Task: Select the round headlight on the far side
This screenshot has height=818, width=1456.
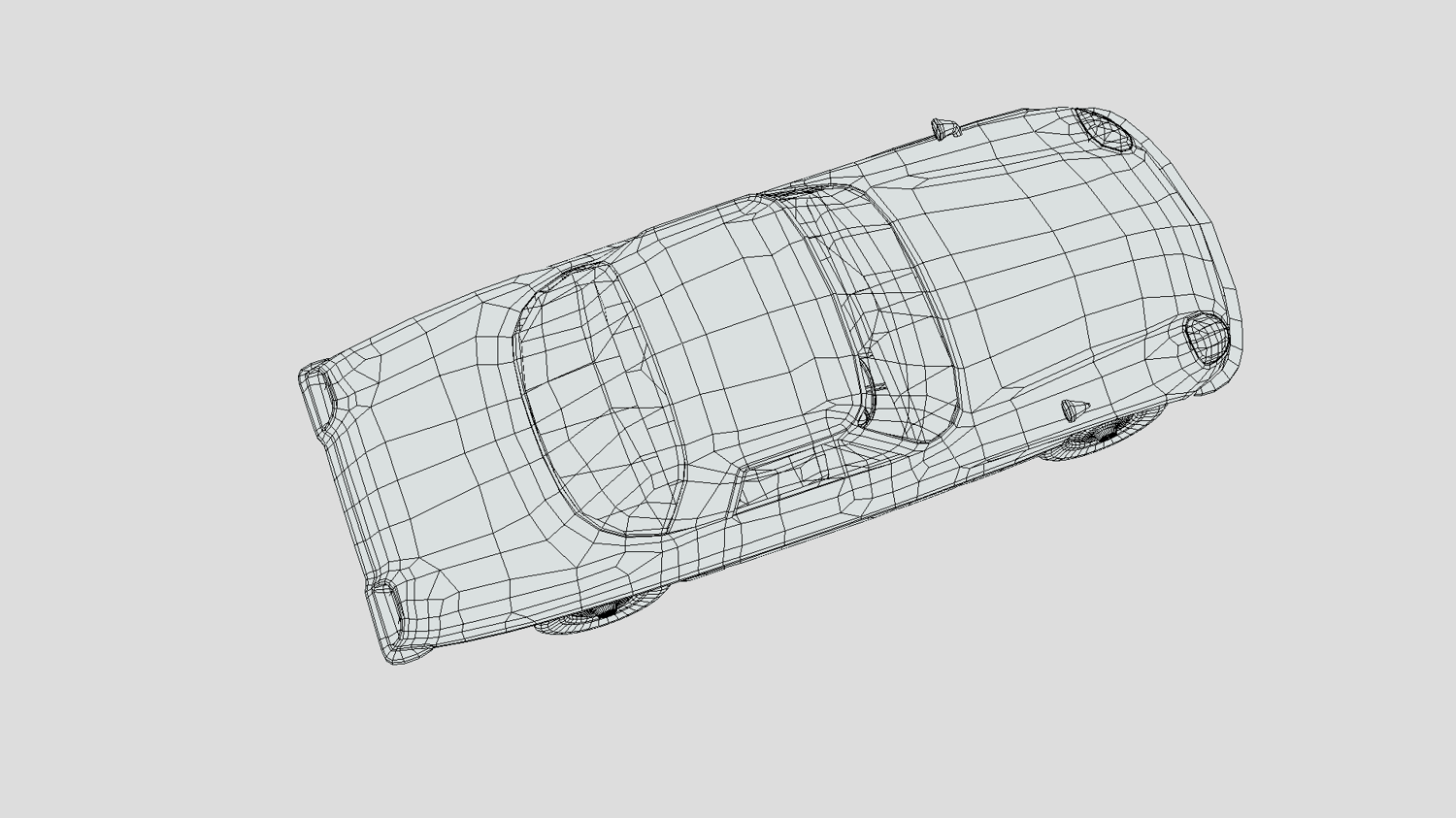Action: tap(1104, 130)
